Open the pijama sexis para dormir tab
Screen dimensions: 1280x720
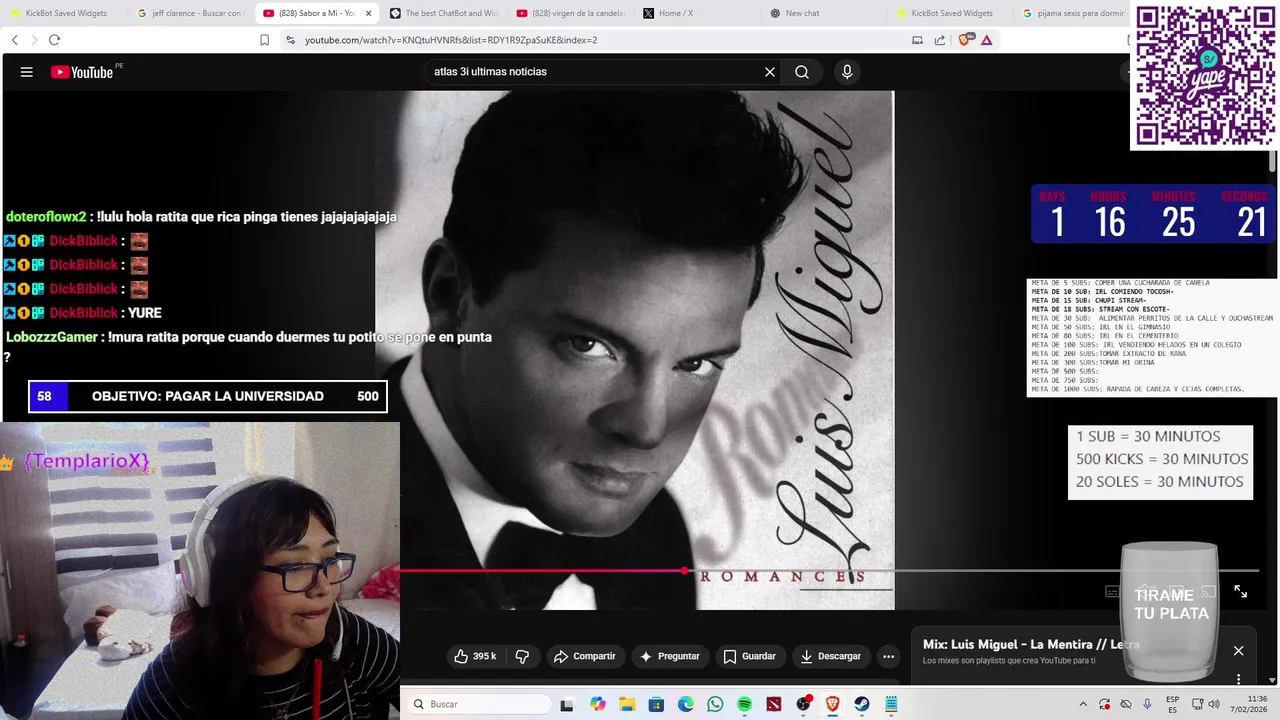(1075, 13)
